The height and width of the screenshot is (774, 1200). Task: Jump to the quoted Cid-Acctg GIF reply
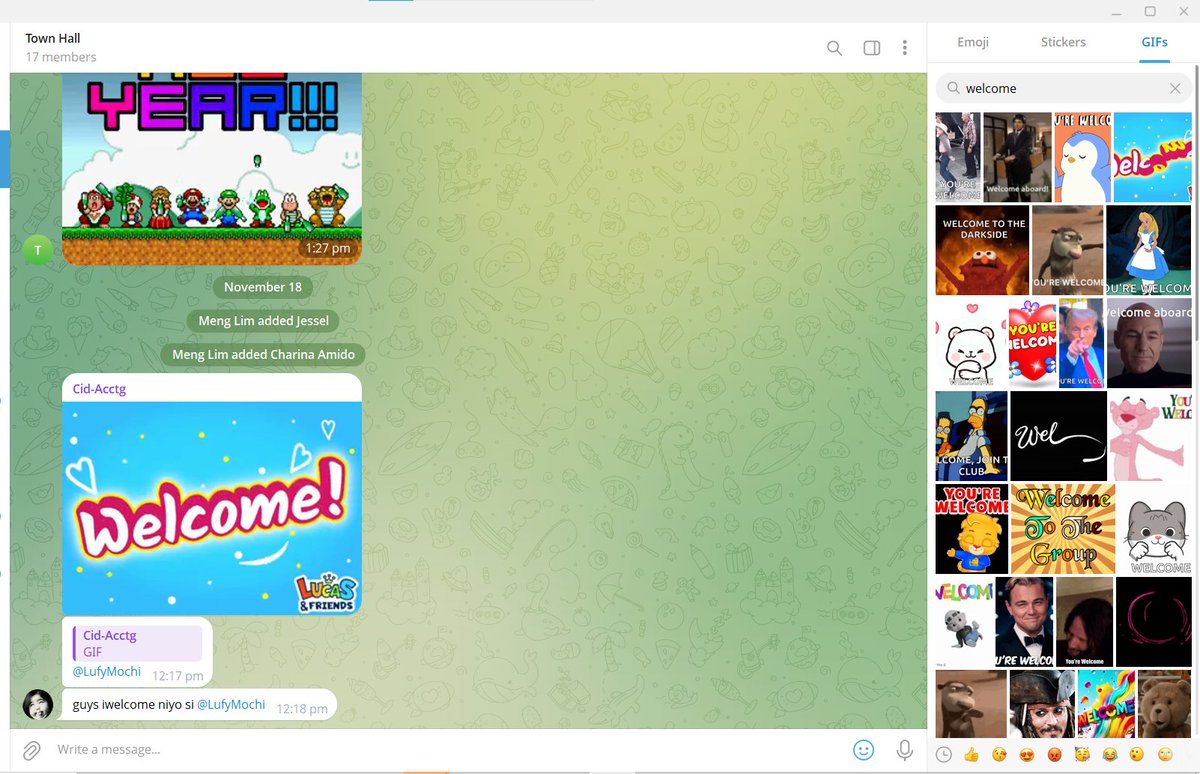click(x=137, y=643)
